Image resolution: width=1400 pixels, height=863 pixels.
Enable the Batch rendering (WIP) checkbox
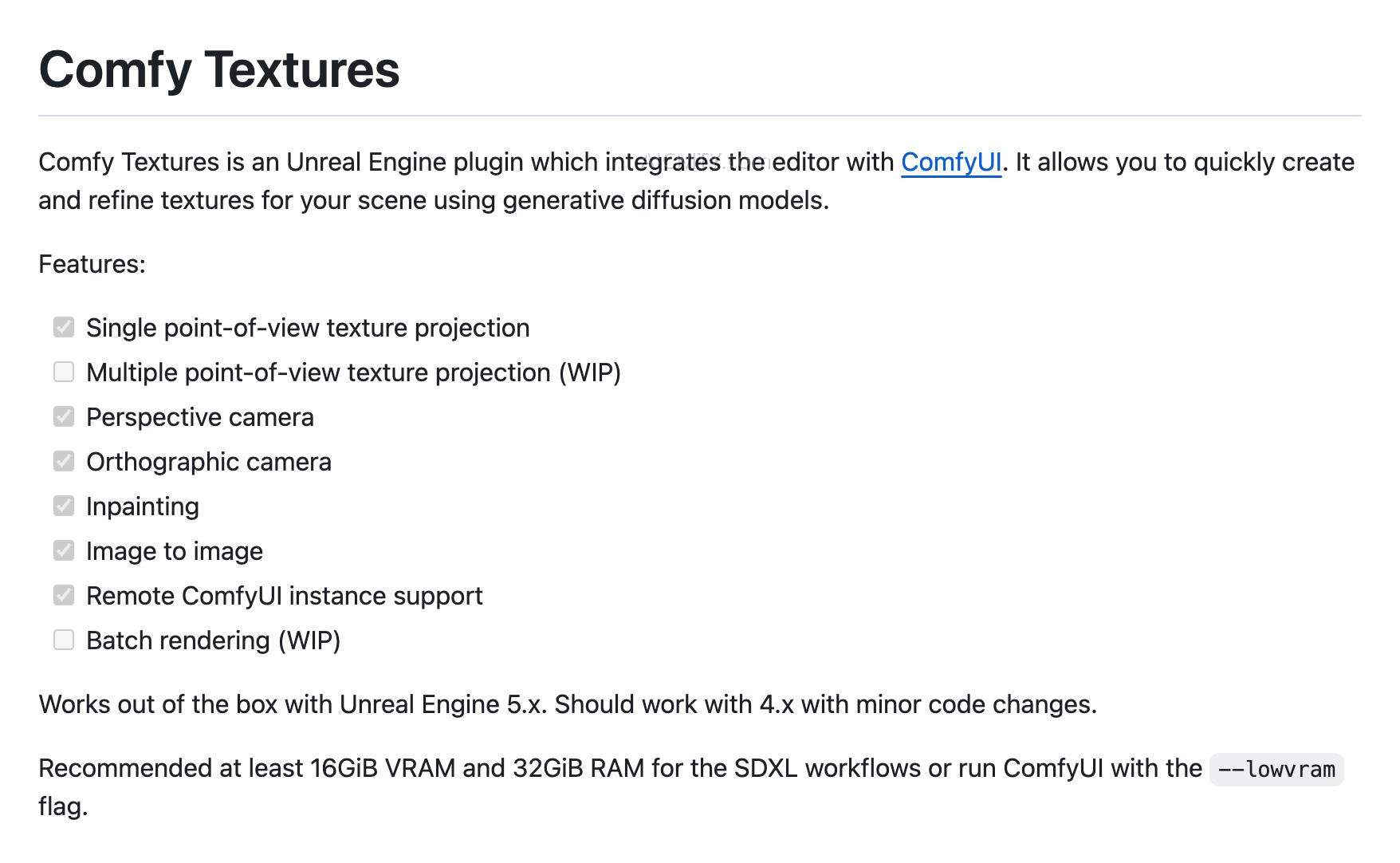(64, 640)
